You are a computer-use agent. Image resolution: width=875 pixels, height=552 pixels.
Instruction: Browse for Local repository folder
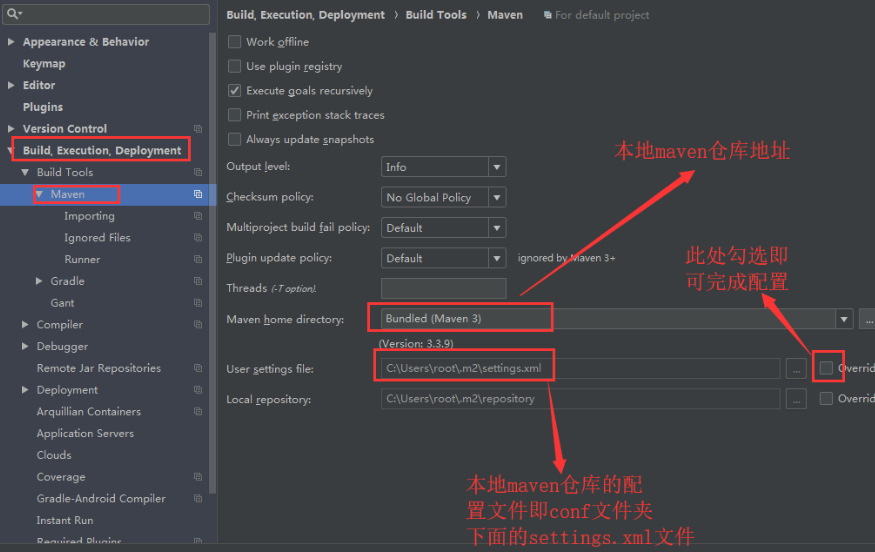pos(796,399)
